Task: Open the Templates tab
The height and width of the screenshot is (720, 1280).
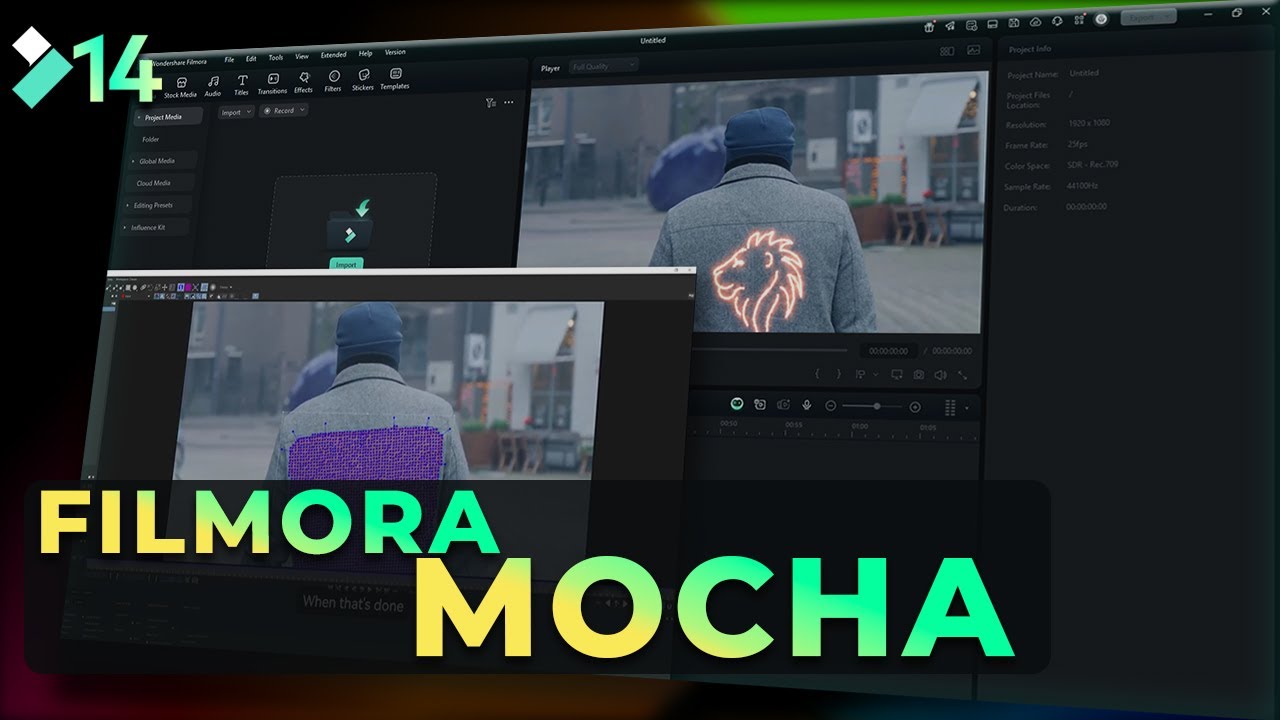Action: tap(395, 79)
